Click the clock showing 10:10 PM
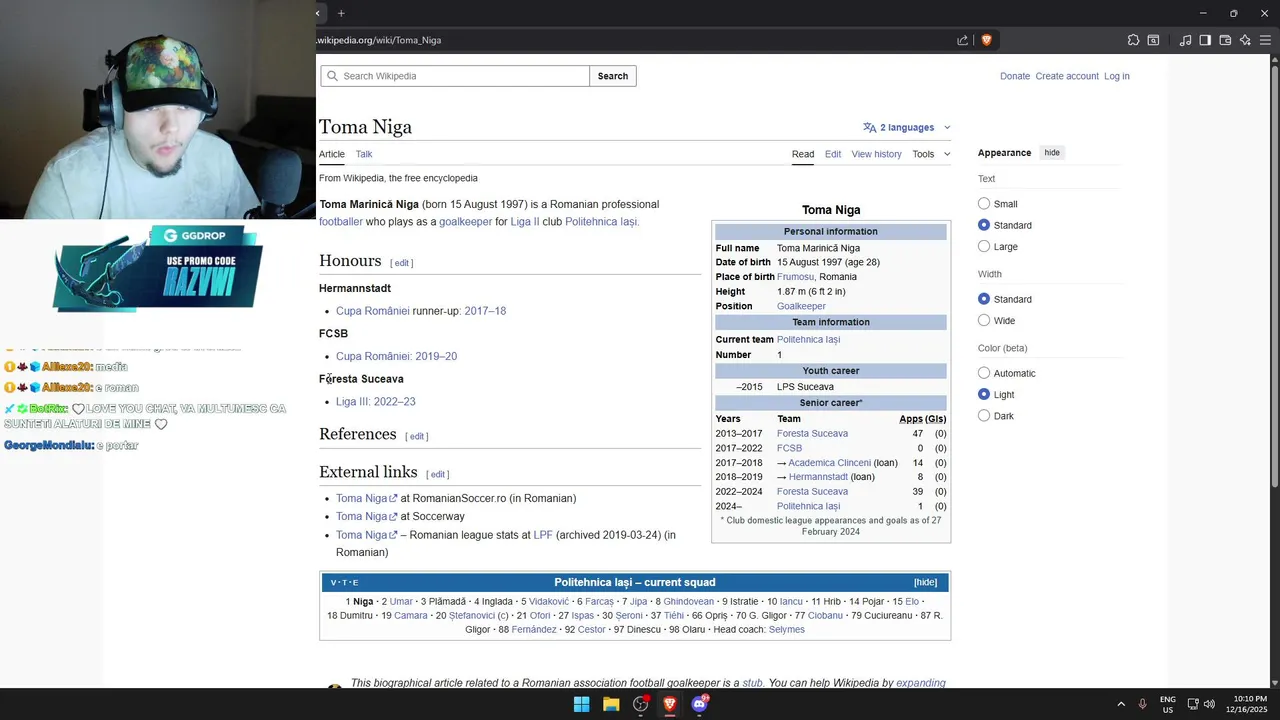The height and width of the screenshot is (720, 1280). click(x=1250, y=698)
